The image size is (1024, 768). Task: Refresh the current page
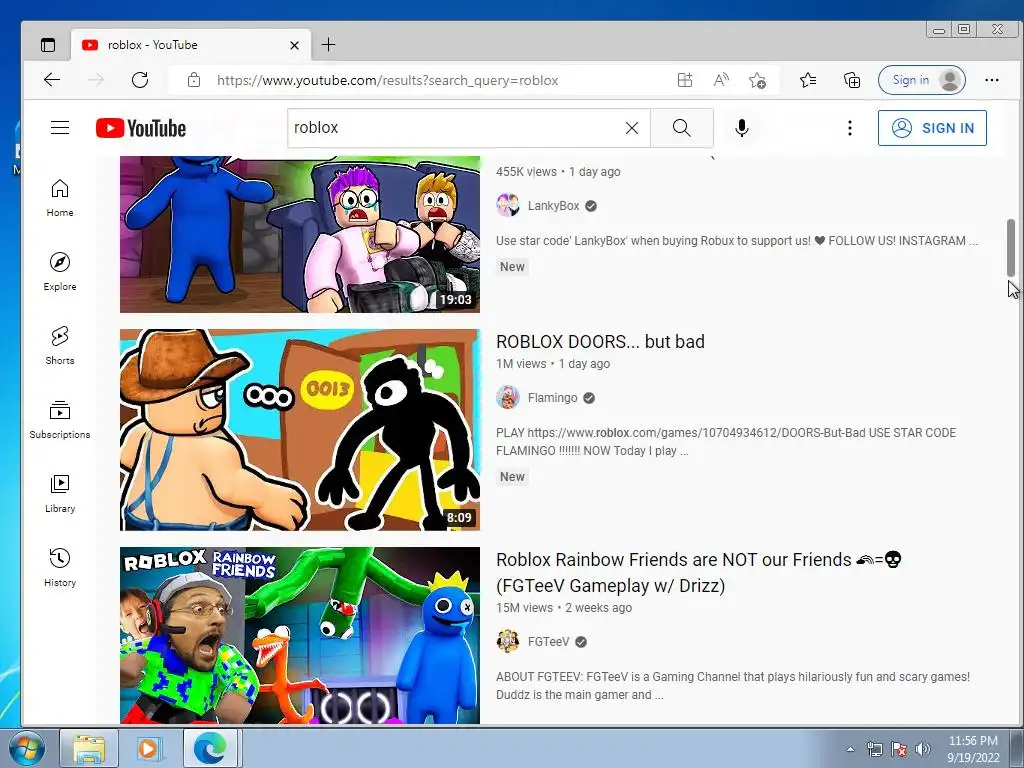coord(140,80)
